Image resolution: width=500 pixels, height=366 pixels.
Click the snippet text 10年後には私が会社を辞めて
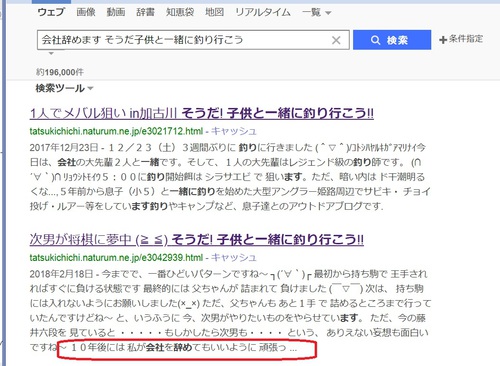[x=132, y=347]
